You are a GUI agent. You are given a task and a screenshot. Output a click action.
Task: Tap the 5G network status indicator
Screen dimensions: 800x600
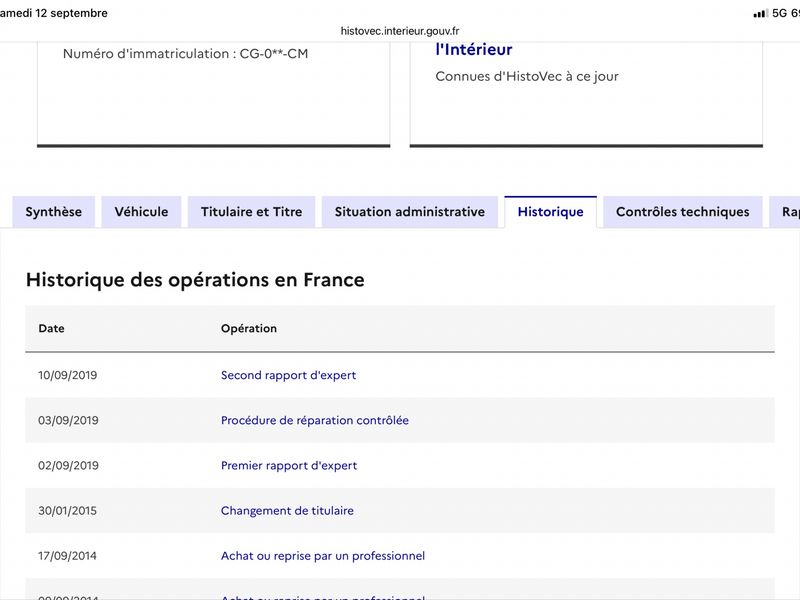780,13
